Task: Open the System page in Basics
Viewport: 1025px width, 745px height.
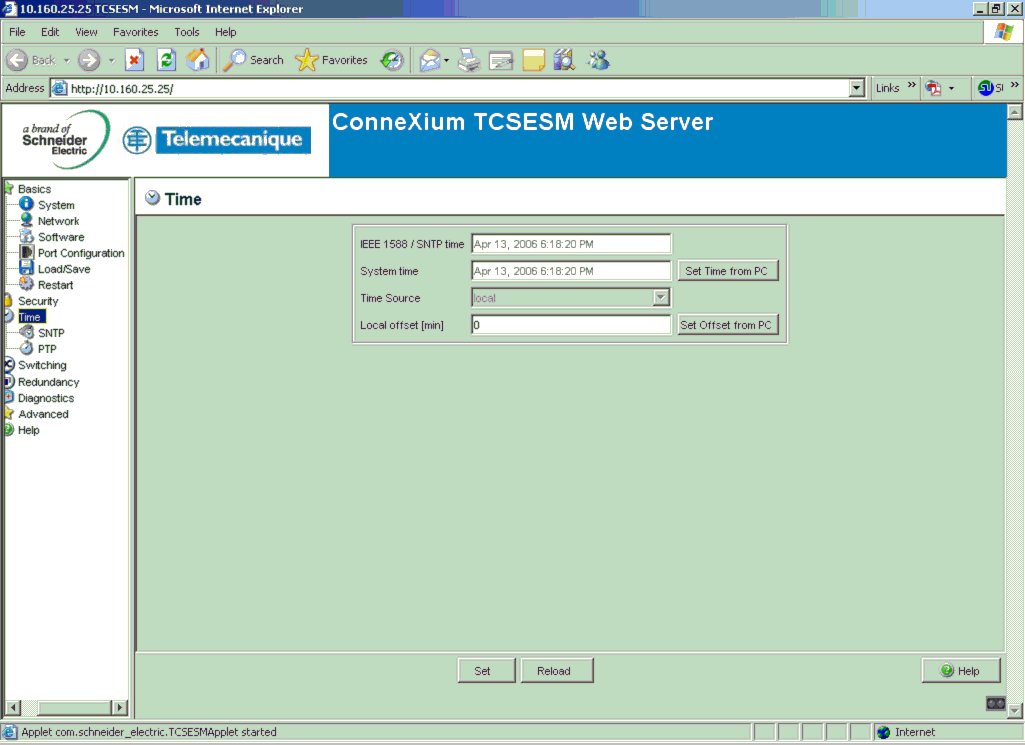Action: 56,205
